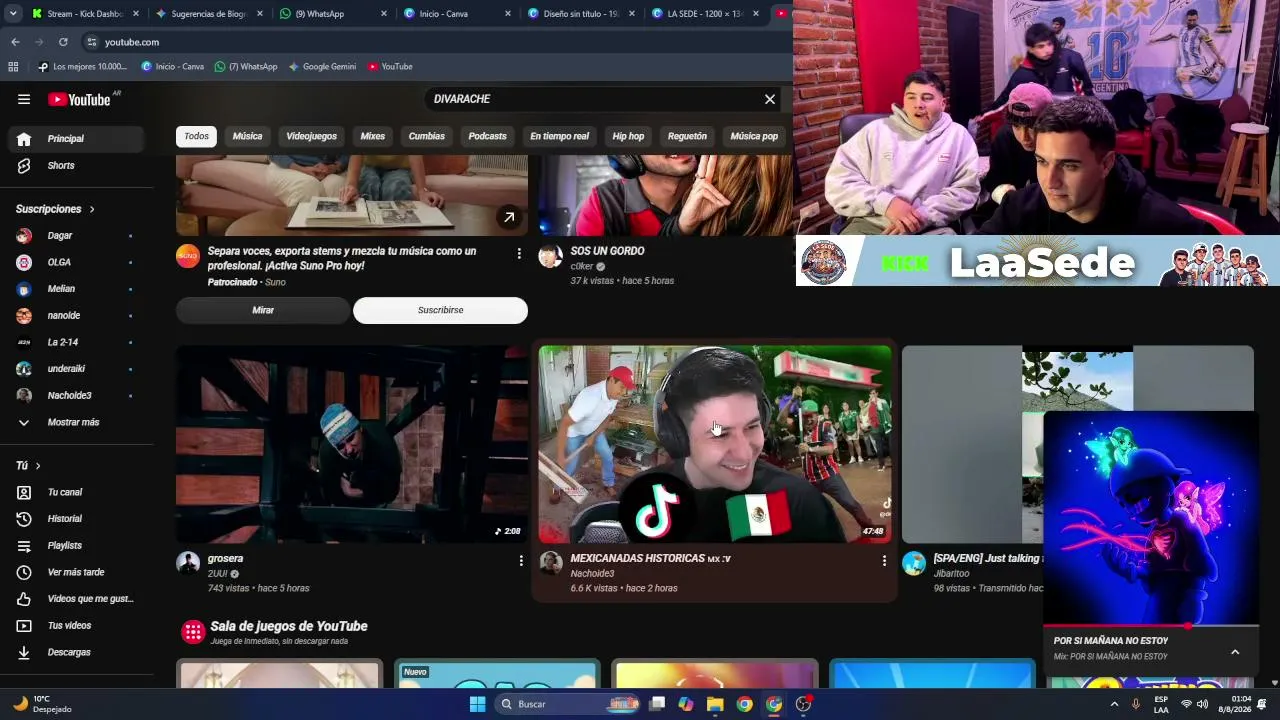Open the options menu for the grosera video
This screenshot has height=720, width=1280.
point(521,561)
